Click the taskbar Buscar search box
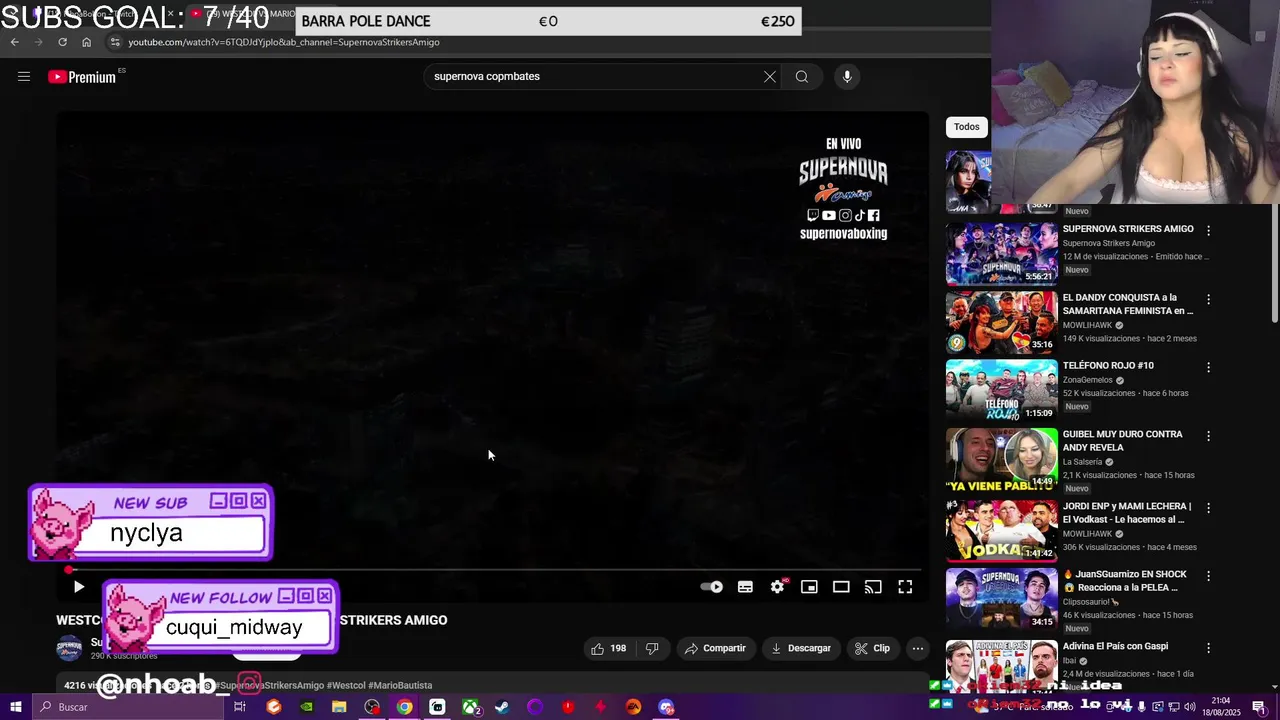Screen dimensions: 1280x720 127,707
